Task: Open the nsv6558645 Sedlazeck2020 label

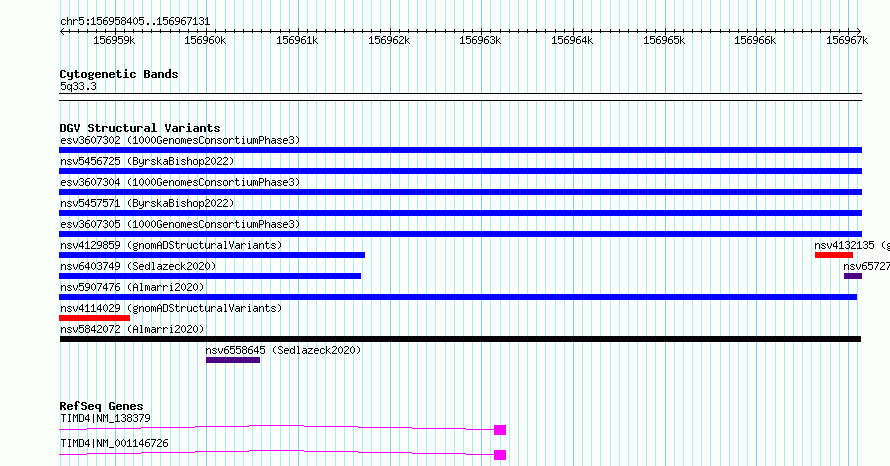Action: tap(283, 350)
